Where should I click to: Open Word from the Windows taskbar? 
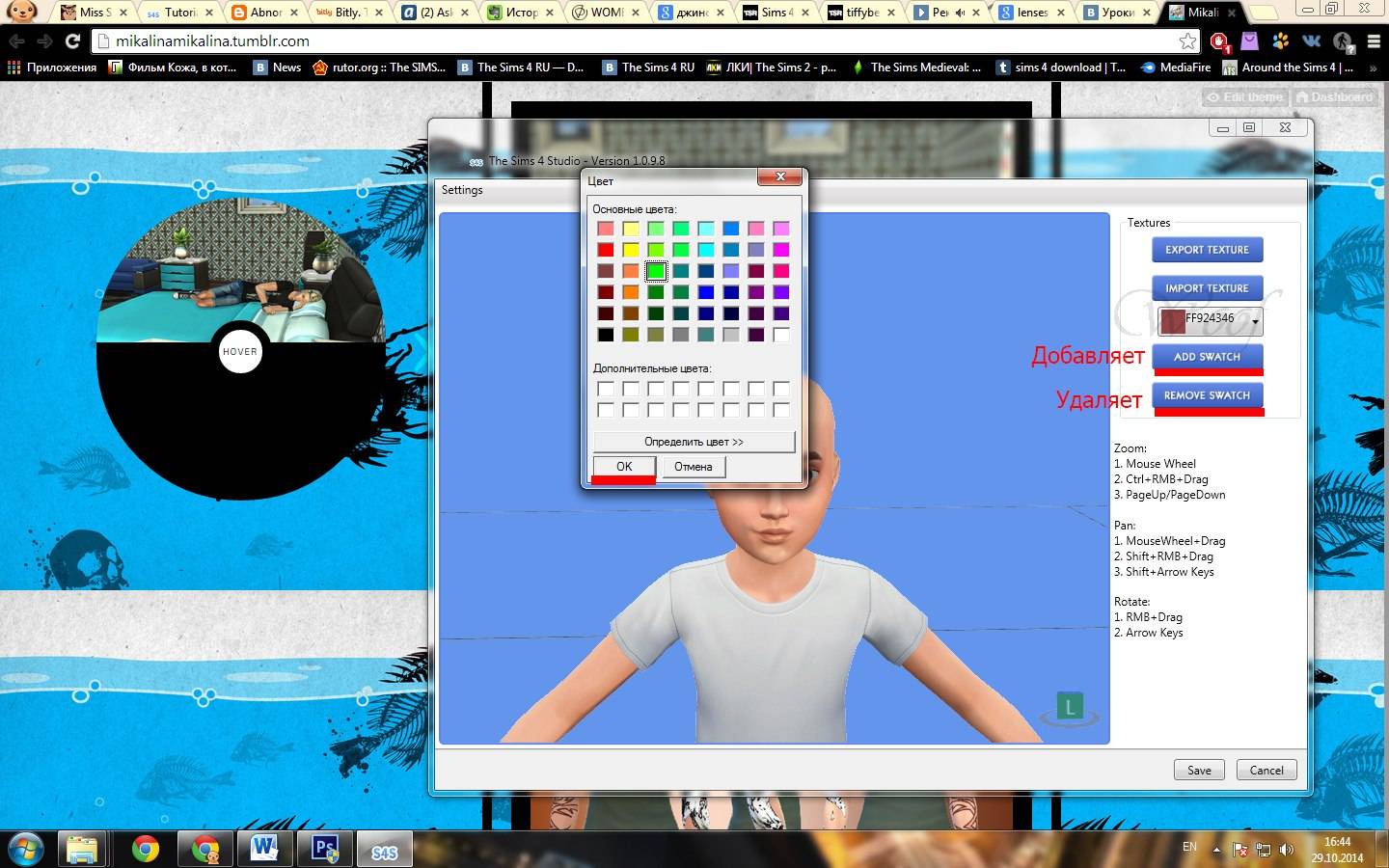(264, 849)
